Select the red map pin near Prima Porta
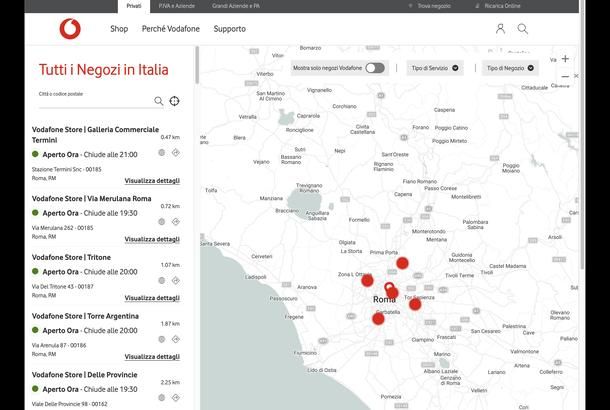 402,263
